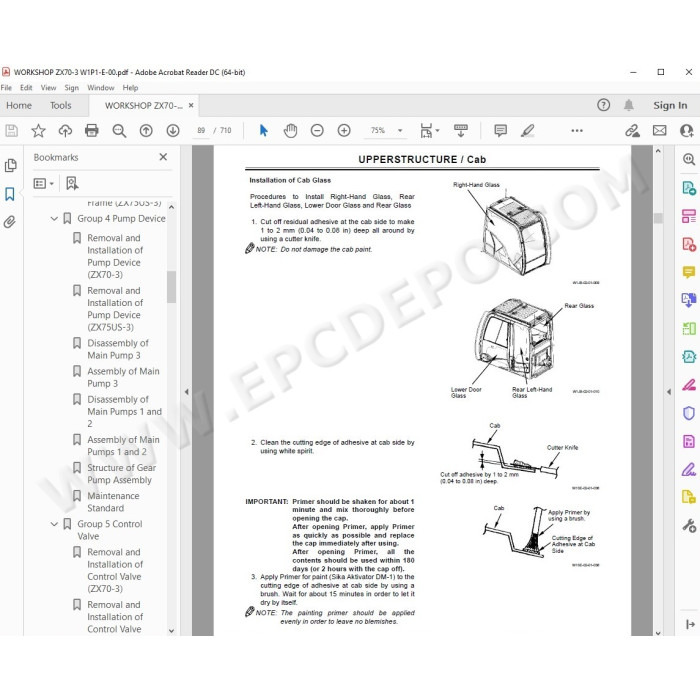The height and width of the screenshot is (700, 700).
Task: Open bookmark options dropdown
Action: [x=44, y=183]
